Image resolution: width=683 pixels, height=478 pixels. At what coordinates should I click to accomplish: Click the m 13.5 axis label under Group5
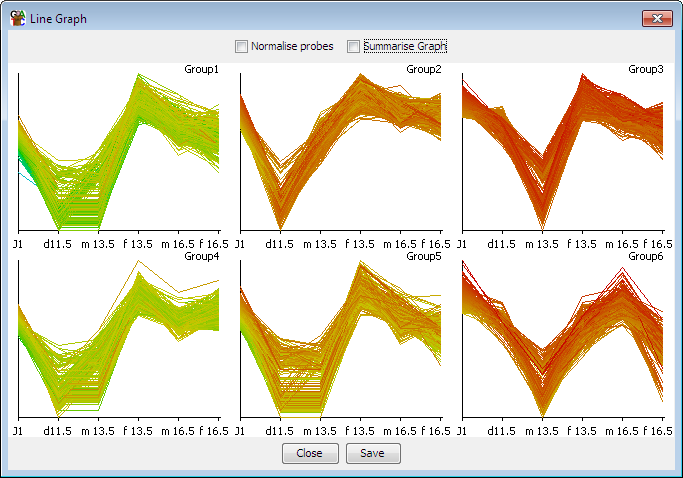coord(320,431)
